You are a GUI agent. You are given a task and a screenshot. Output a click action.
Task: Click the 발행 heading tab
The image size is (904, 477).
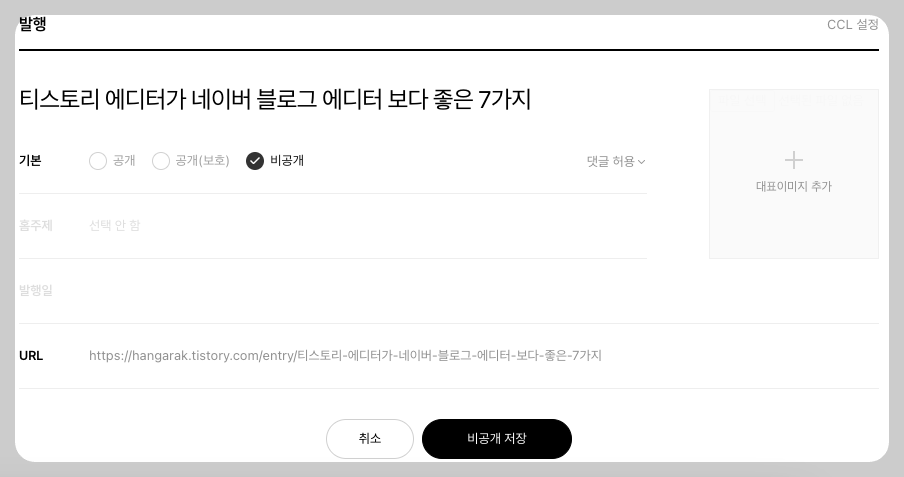point(32,24)
